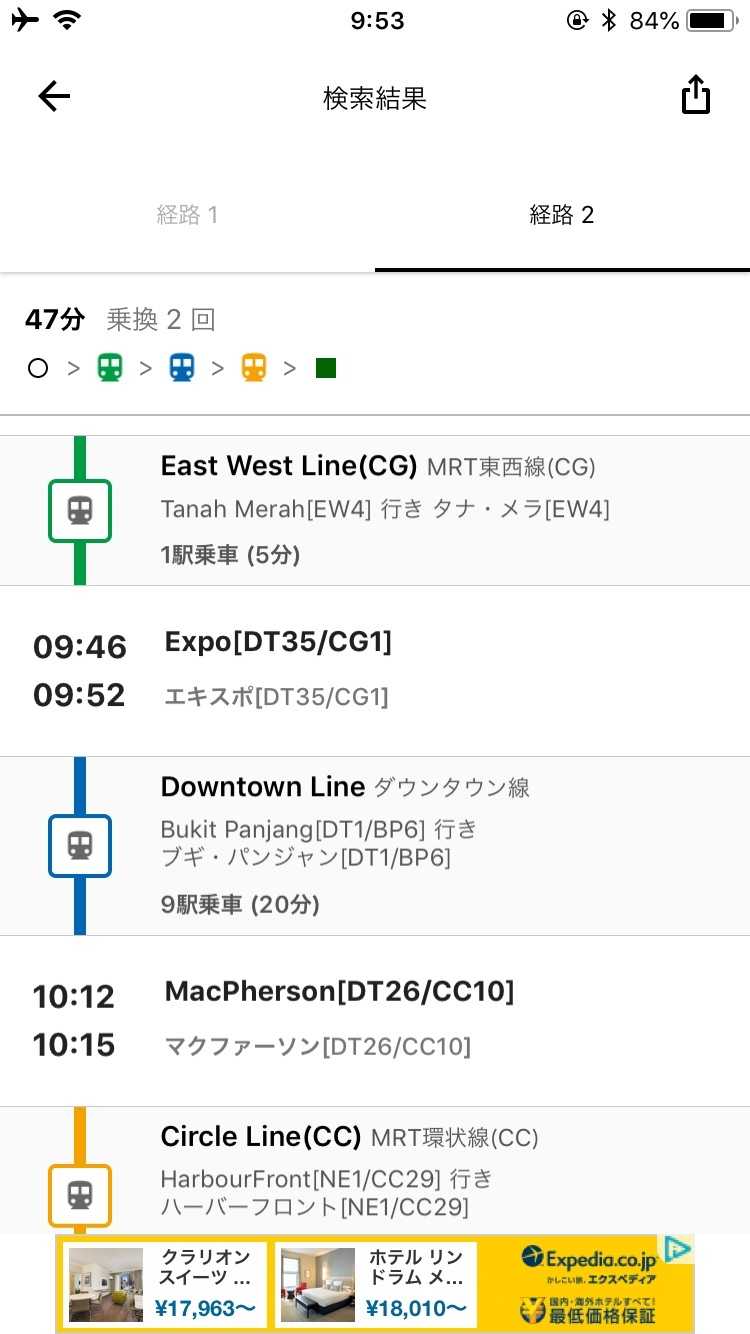
Task: Tap the start circle icon in summary
Action: (38, 368)
